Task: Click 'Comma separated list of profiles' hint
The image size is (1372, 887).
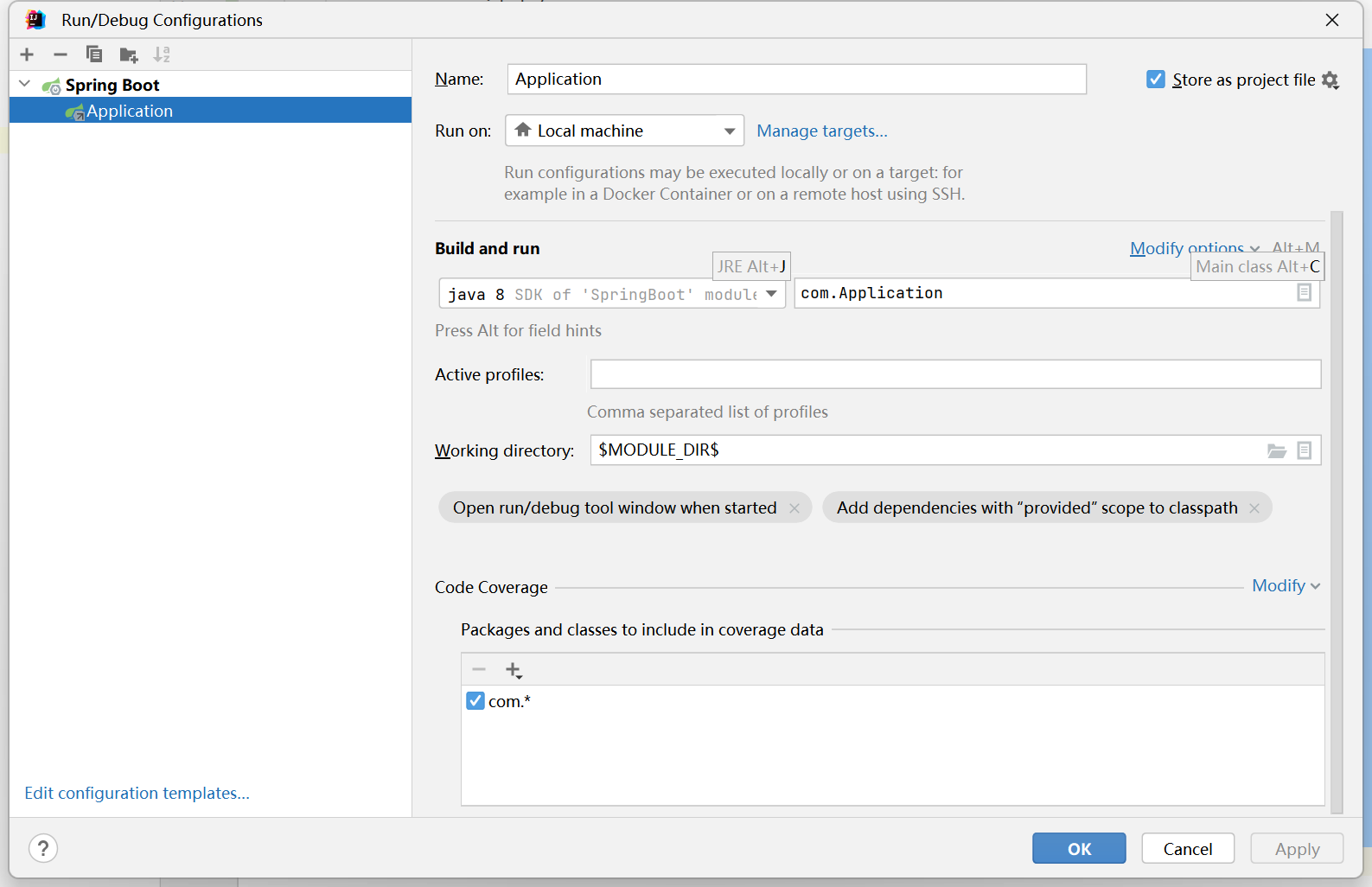Action: pos(707,412)
